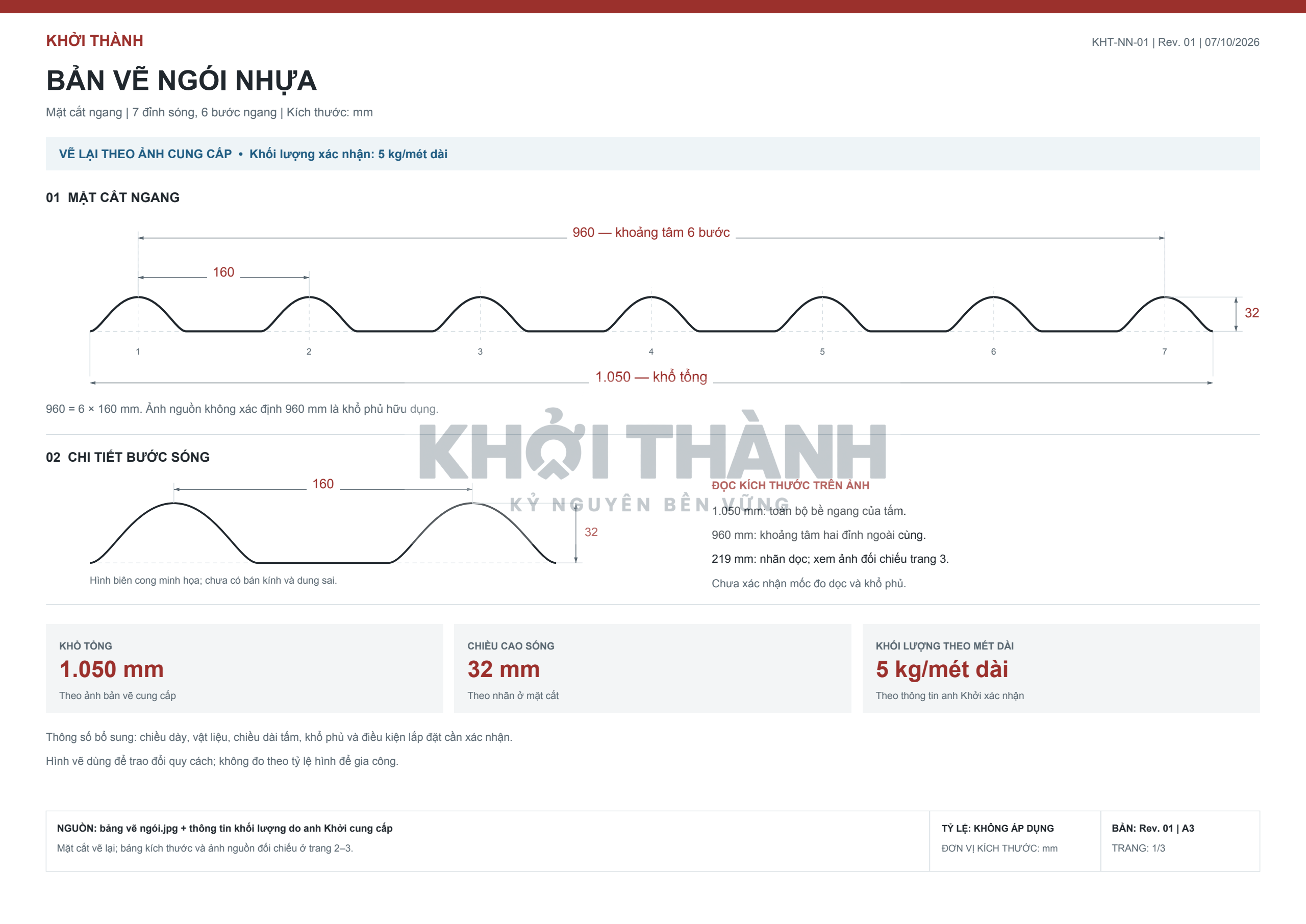Click text "Theo ảnh bản vẽ cung cấp"
Screen dimensions: 1306x924
tap(117, 695)
